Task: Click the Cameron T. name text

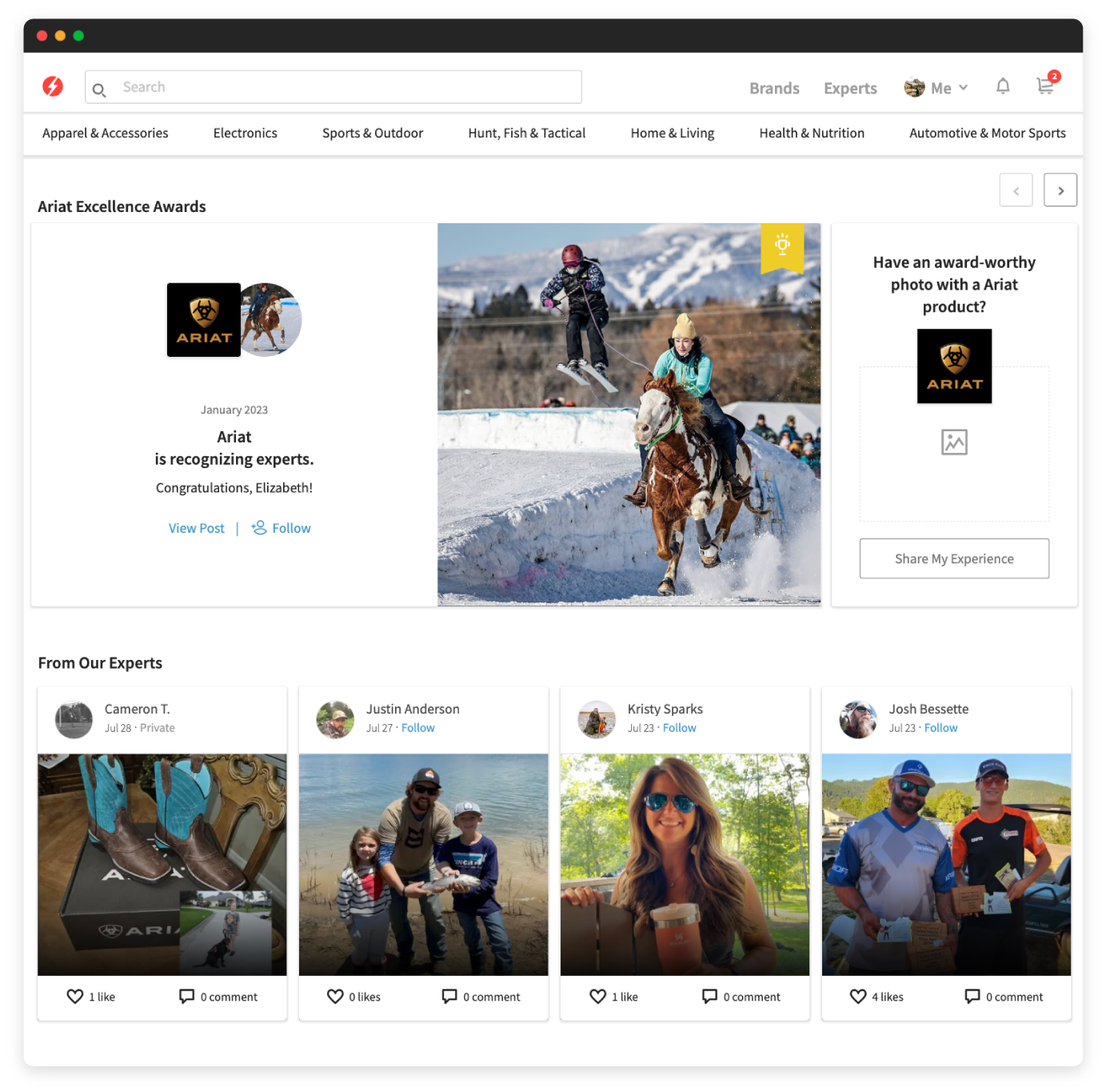Action: coord(138,709)
